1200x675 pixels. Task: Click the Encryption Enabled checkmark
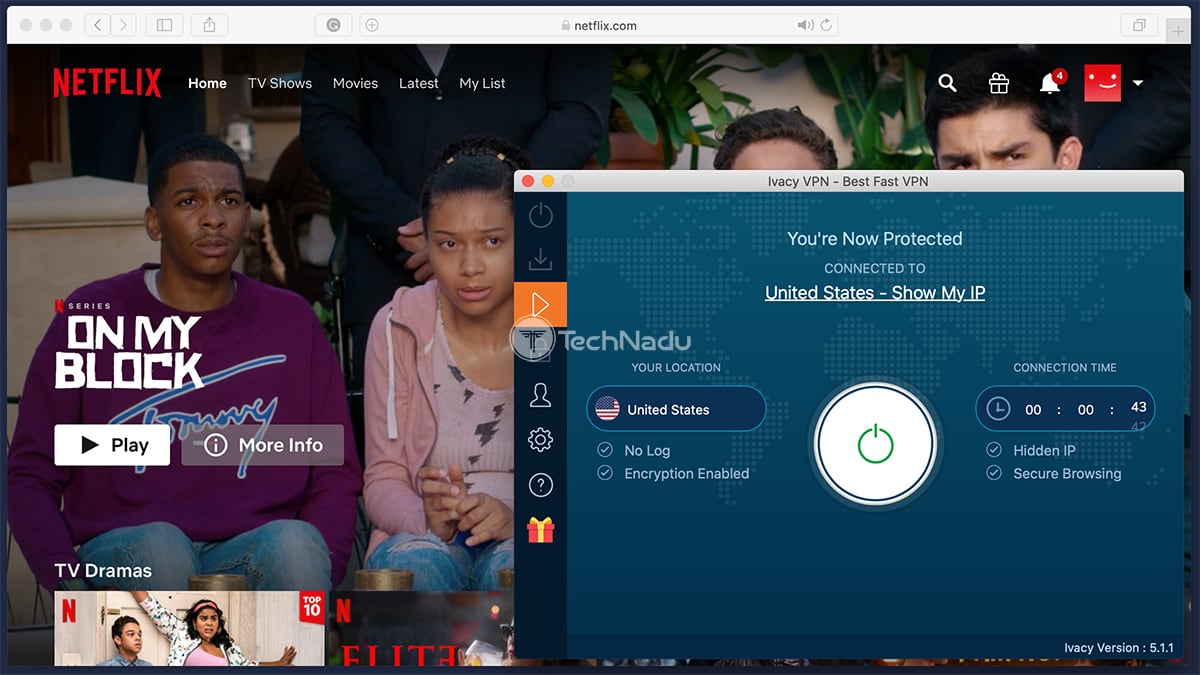point(605,473)
